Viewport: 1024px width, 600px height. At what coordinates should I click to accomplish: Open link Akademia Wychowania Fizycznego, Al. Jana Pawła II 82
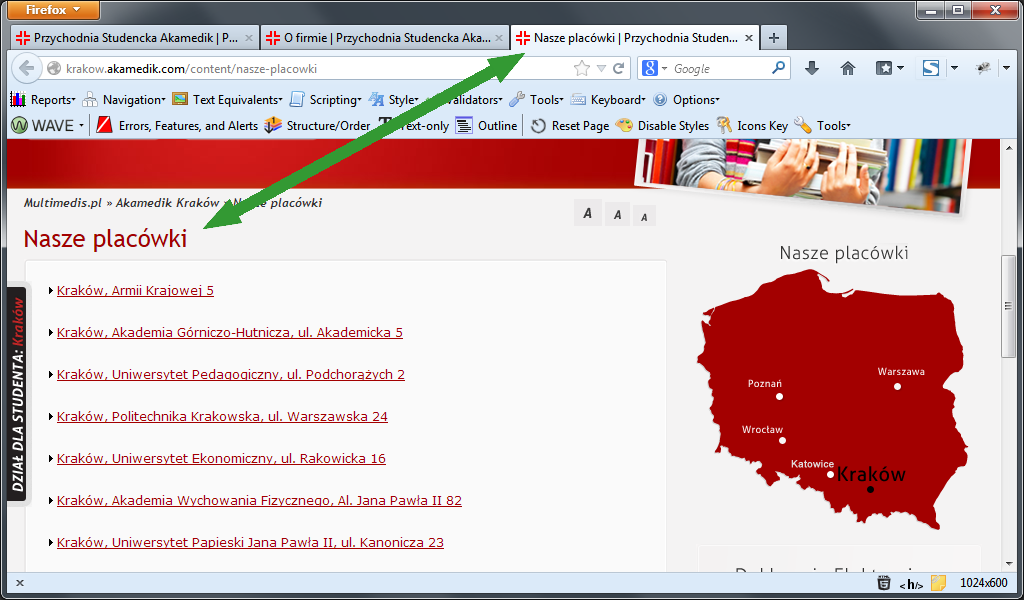(x=259, y=501)
